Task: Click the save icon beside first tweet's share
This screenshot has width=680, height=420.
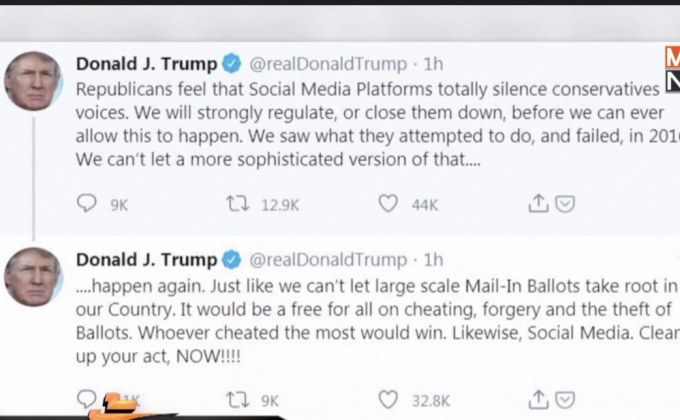Action: tap(565, 204)
